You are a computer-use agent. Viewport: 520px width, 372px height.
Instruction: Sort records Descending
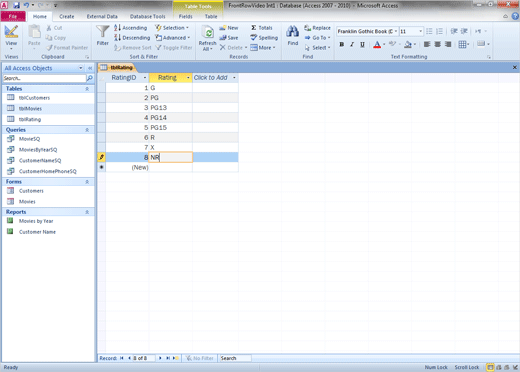(x=132, y=38)
